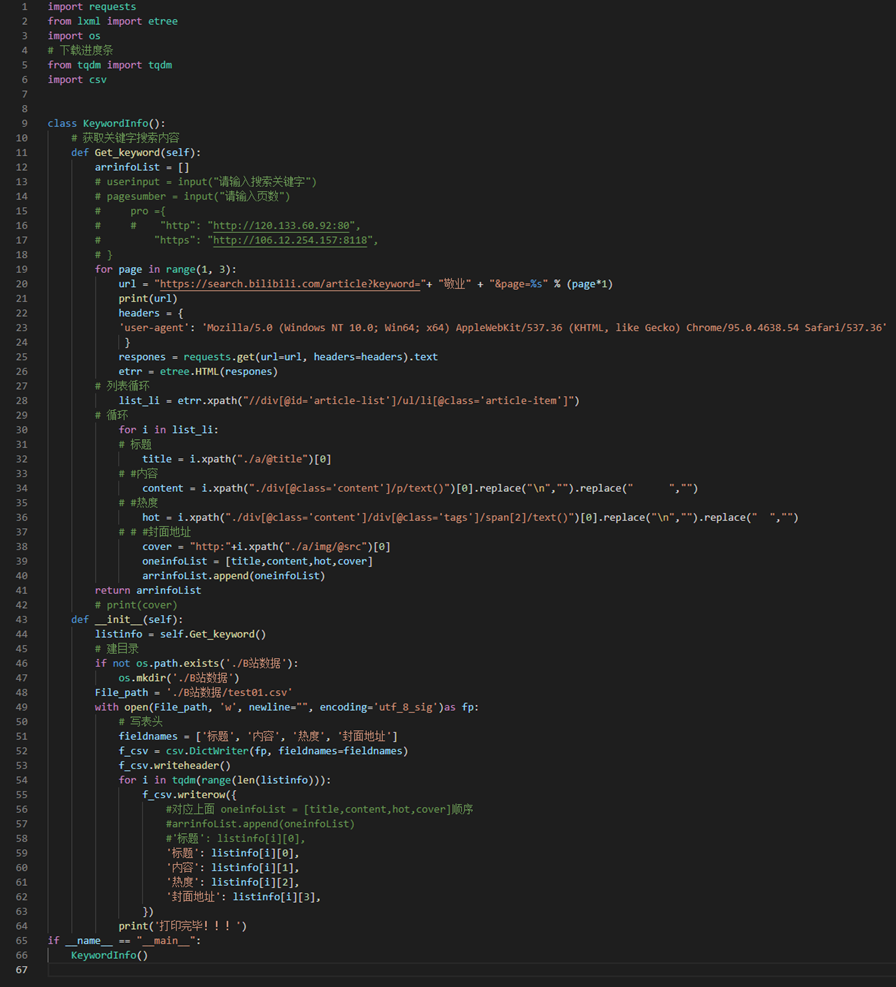Click the 'for i in tqdm(range(len(listinfo))):' line
Viewport: 896px width, 987px height.
coord(225,780)
